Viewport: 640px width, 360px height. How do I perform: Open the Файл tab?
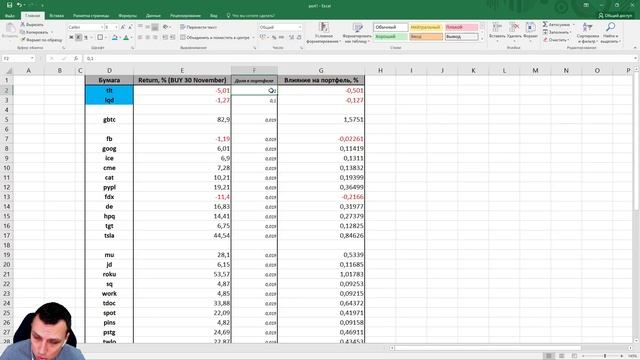coord(10,16)
